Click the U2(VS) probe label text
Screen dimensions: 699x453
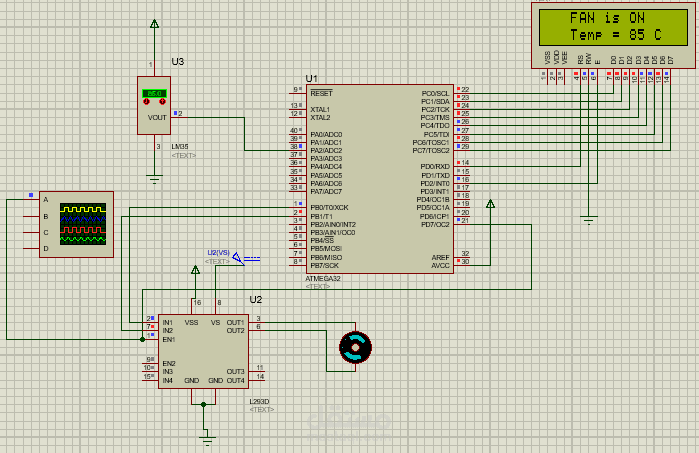(218, 253)
